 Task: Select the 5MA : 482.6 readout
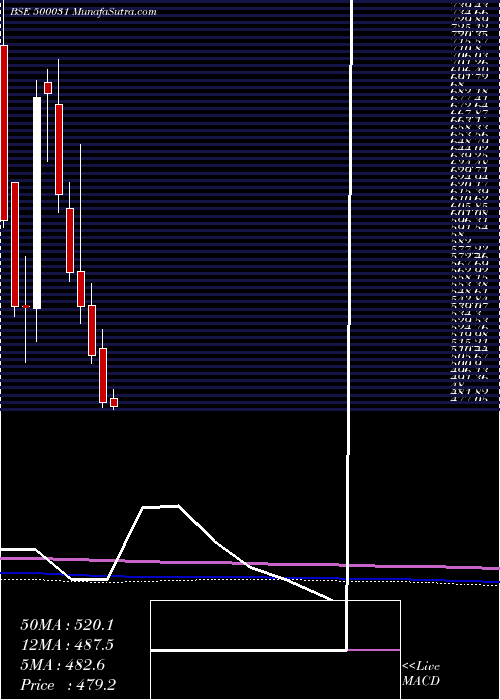point(62,665)
